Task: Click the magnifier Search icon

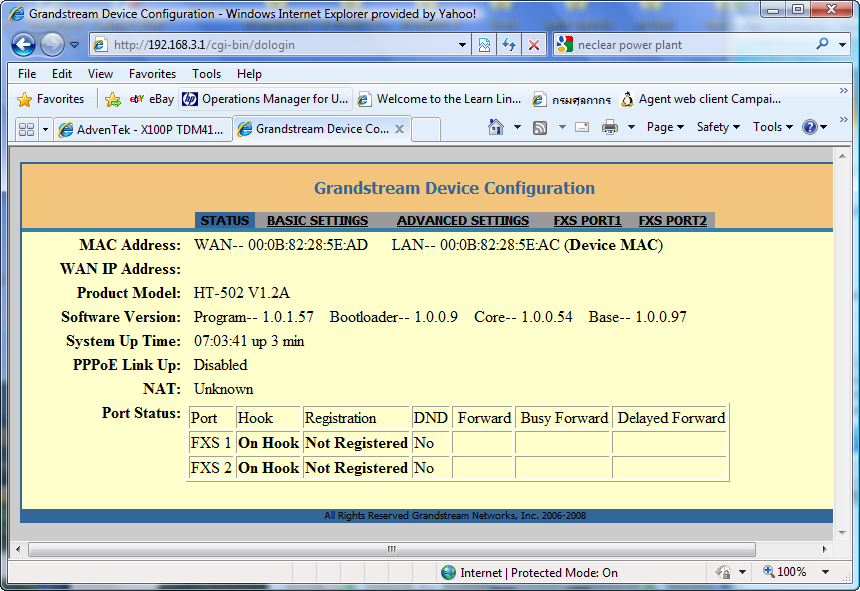Action: pyautogui.click(x=822, y=44)
